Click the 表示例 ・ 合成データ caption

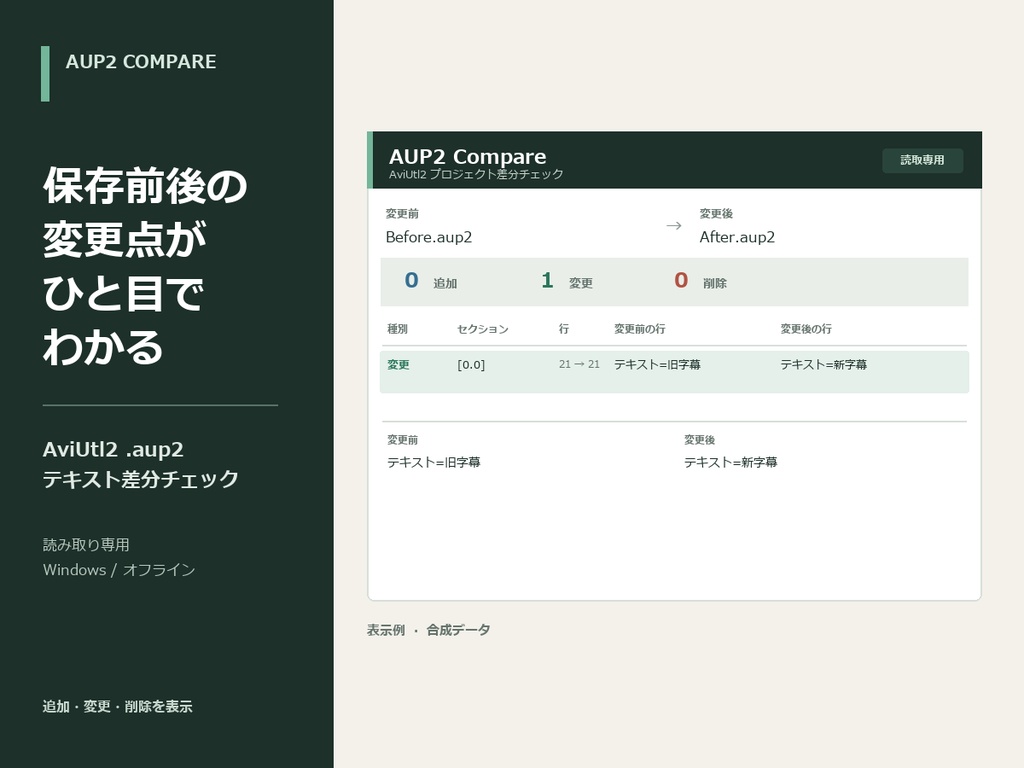(x=428, y=630)
